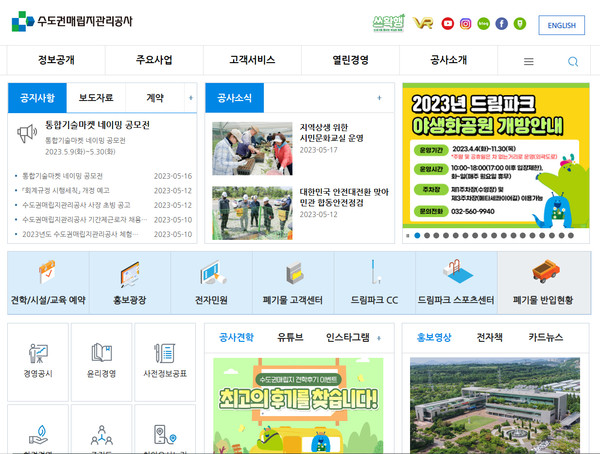Select the 홍보영상 tab
This screenshot has height=454, width=600.
pyautogui.click(x=434, y=338)
